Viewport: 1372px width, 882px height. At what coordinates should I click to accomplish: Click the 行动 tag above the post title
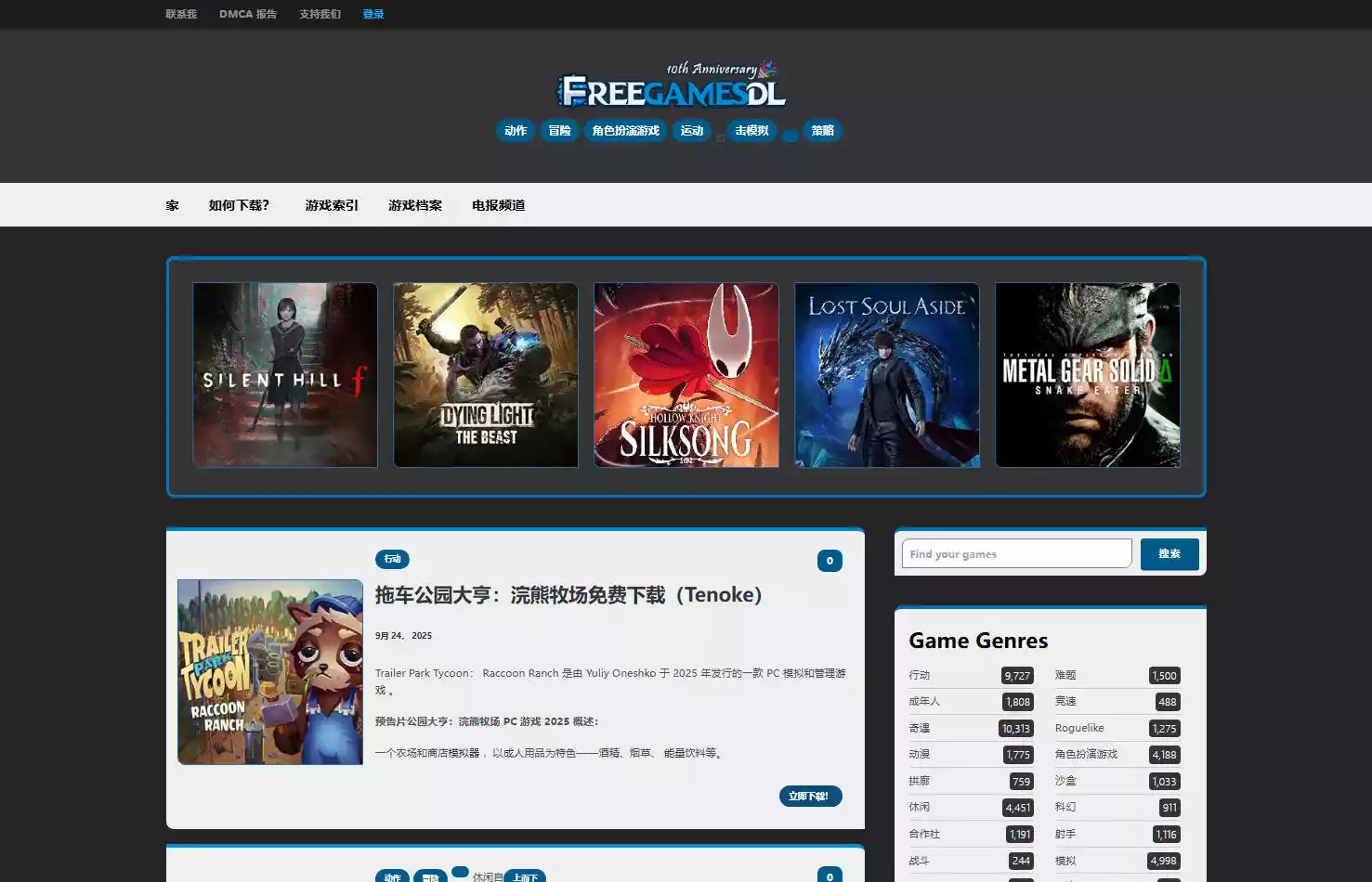392,559
